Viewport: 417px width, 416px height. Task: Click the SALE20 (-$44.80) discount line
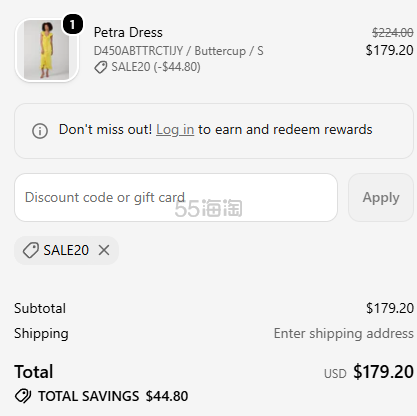click(156, 67)
